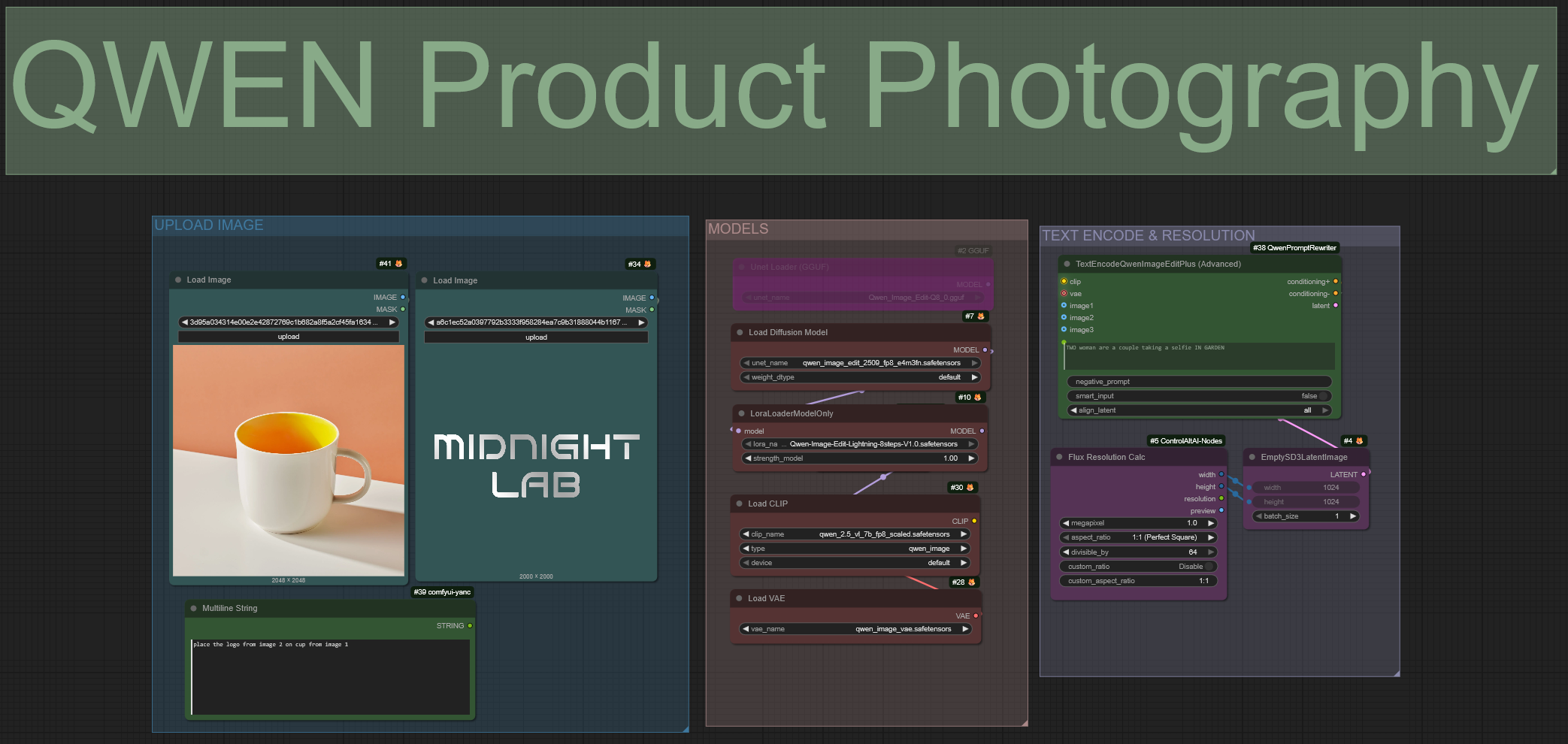The width and height of the screenshot is (1568, 744).
Task: Decrease megapixel with the left arrow
Action: [x=1066, y=523]
